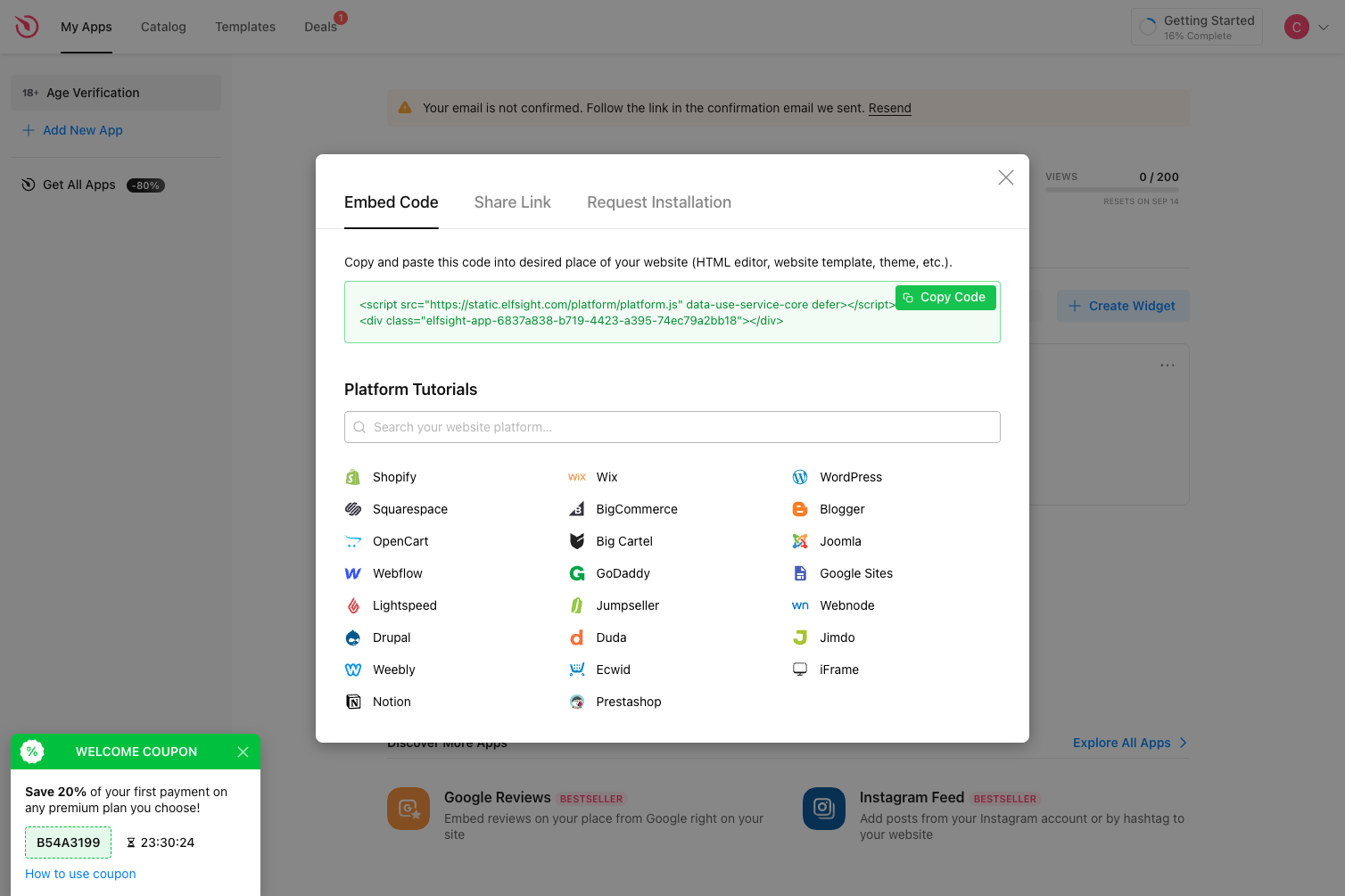
Task: Click the Instagram Feed app title
Action: (912, 797)
